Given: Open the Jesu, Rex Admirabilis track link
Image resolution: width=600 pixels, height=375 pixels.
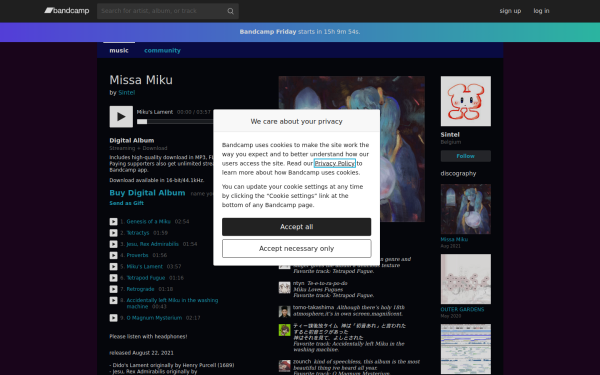Looking at the screenshot, I should (x=152, y=244).
